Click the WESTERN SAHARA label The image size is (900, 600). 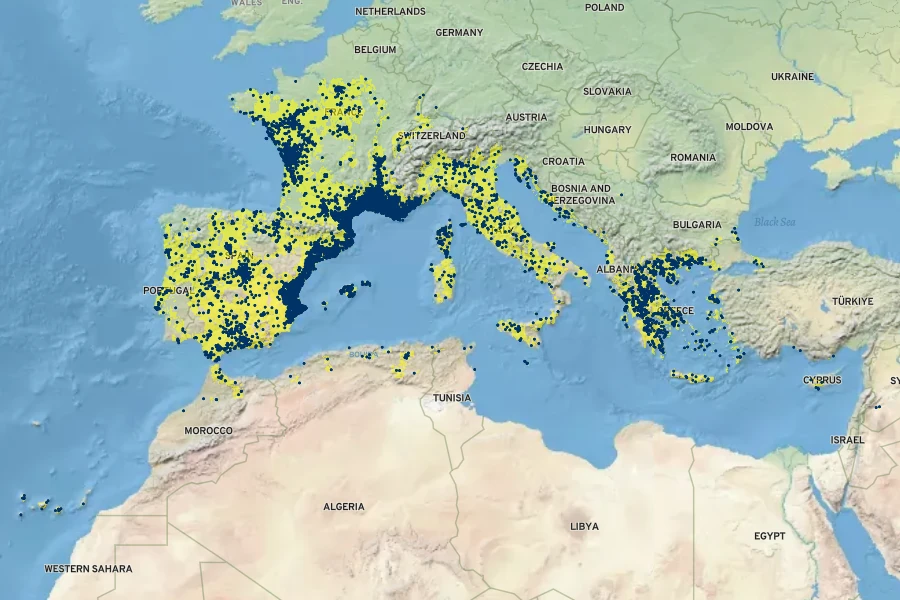(88, 569)
